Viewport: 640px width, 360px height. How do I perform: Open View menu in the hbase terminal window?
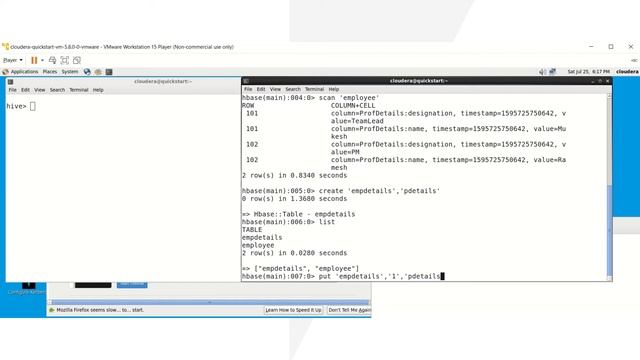275,89
